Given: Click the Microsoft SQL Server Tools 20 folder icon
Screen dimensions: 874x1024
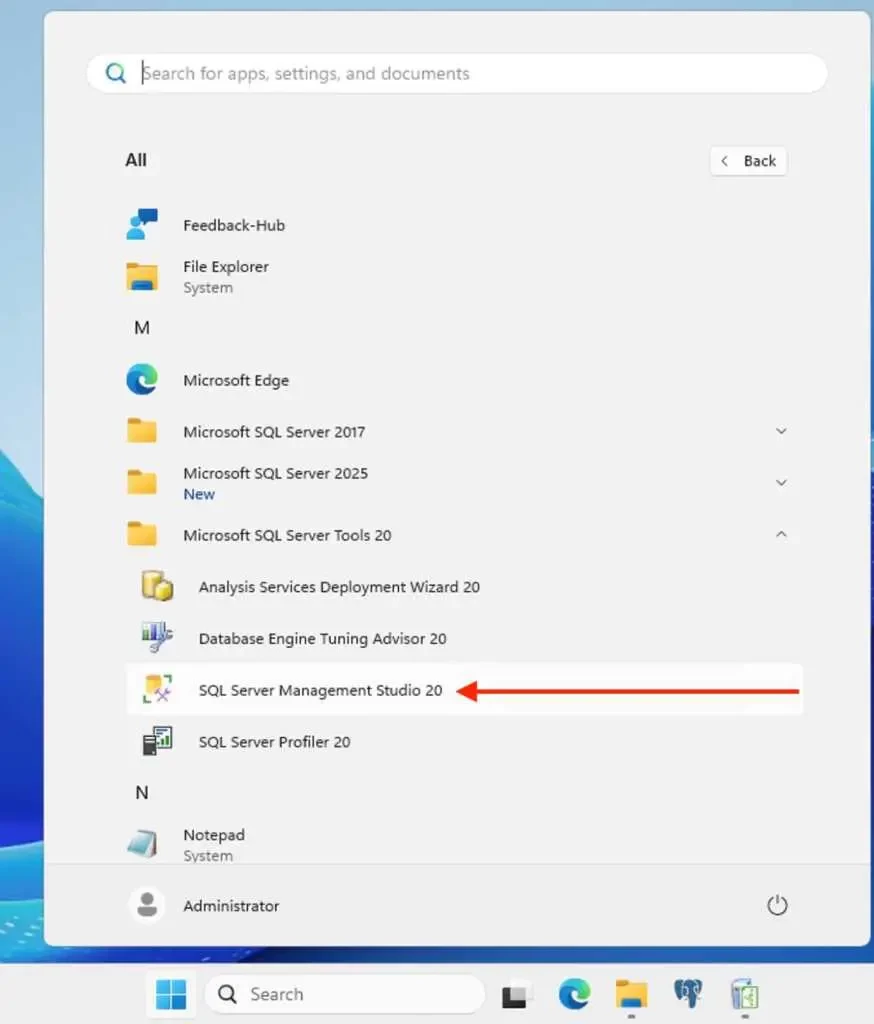Looking at the screenshot, I should click(142, 534).
